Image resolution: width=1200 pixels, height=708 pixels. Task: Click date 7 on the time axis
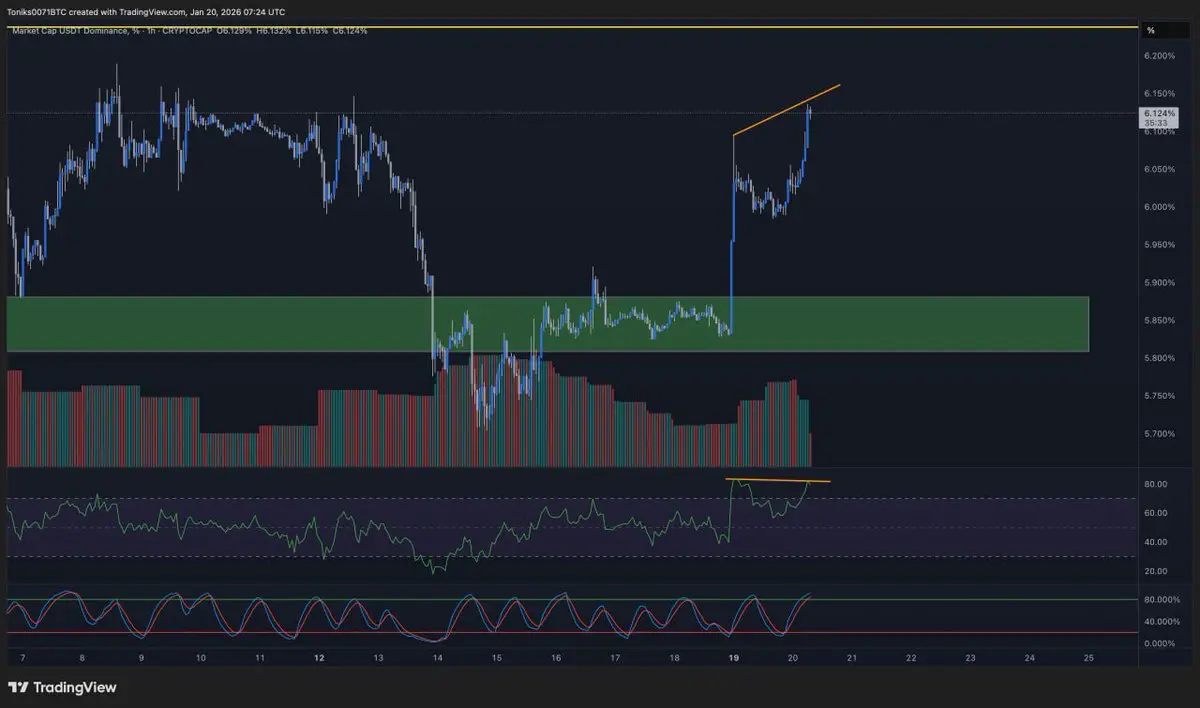tap(22, 658)
